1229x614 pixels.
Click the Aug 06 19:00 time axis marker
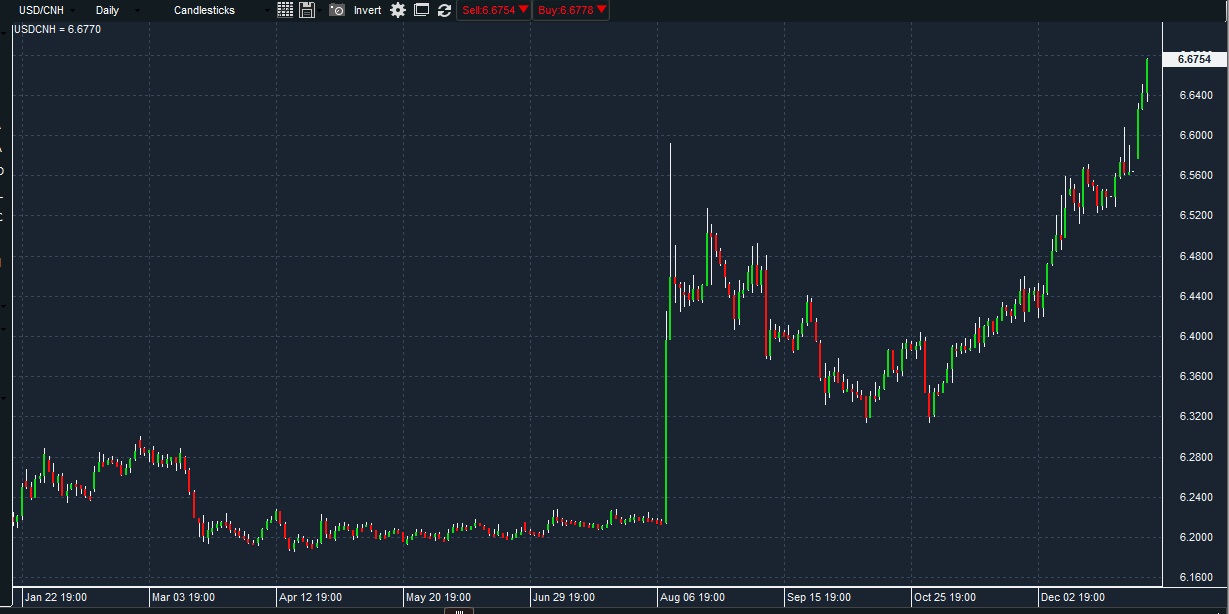pos(692,597)
